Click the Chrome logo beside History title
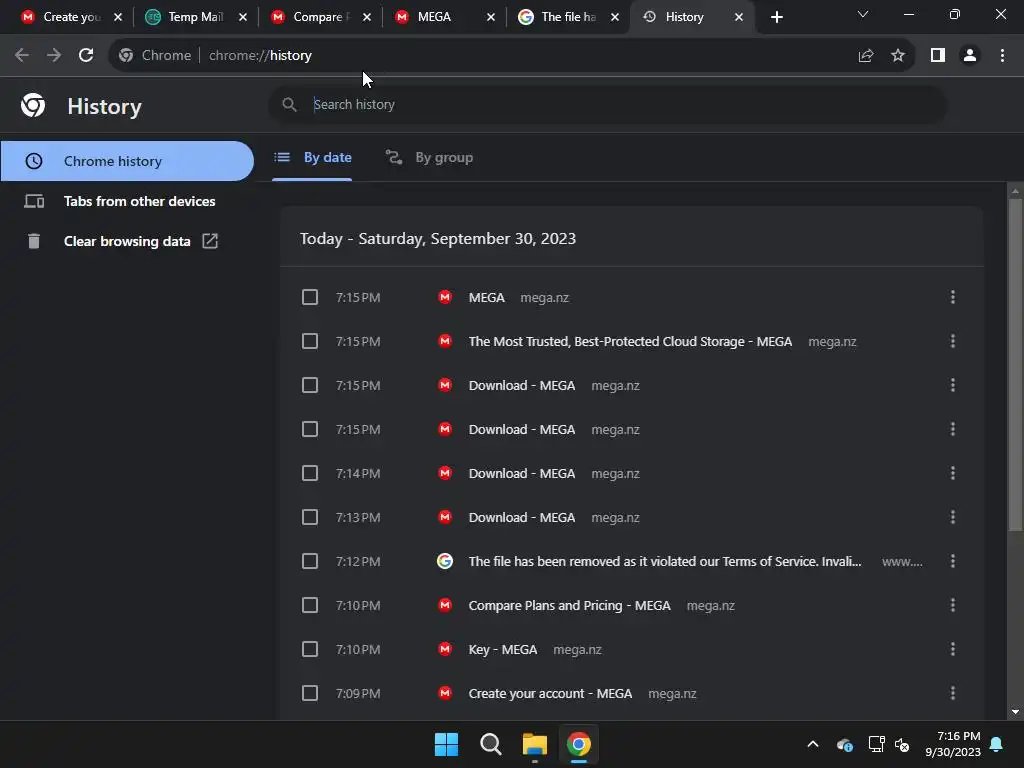 click(x=33, y=105)
